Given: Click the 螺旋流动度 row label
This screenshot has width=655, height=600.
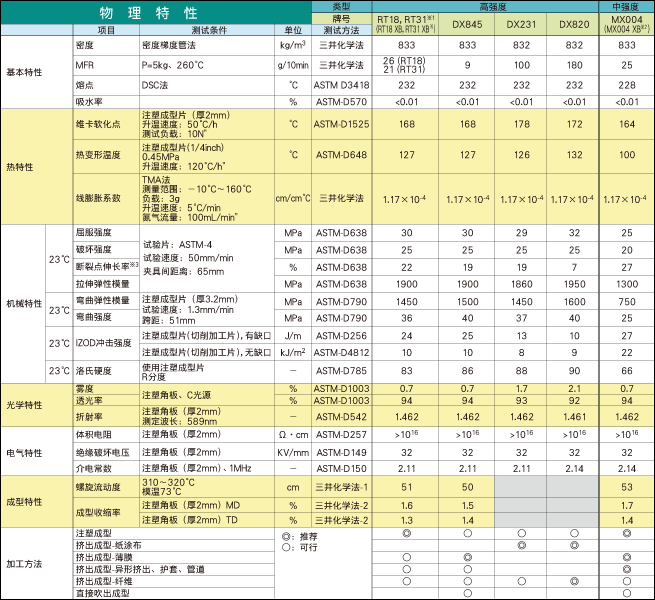Looking at the screenshot, I should (98, 487).
